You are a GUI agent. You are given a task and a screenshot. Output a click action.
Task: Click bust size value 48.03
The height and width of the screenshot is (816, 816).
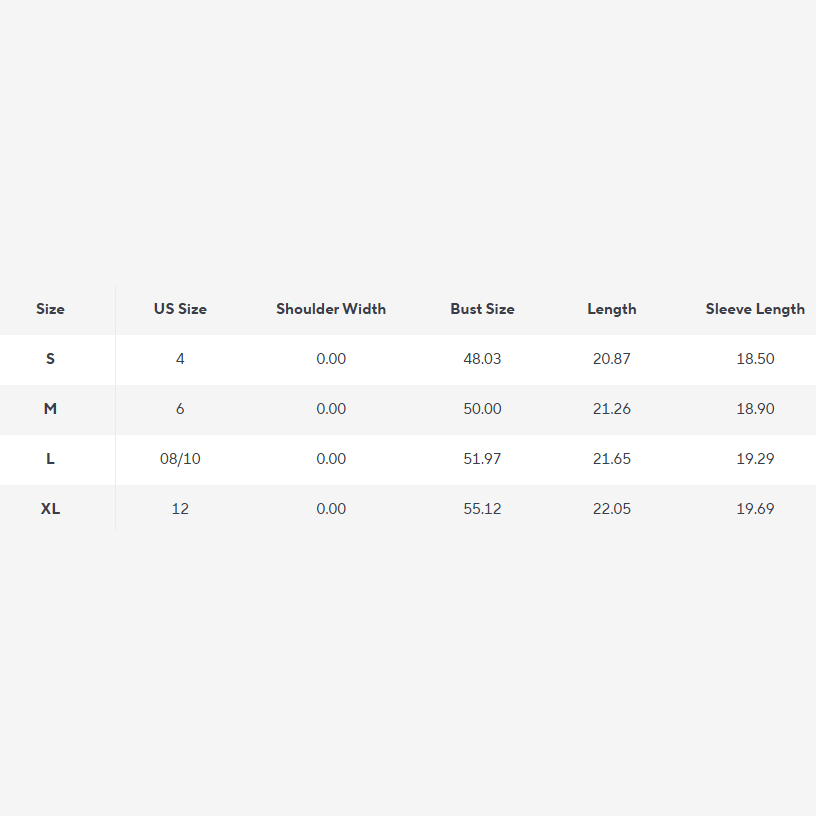coord(482,359)
